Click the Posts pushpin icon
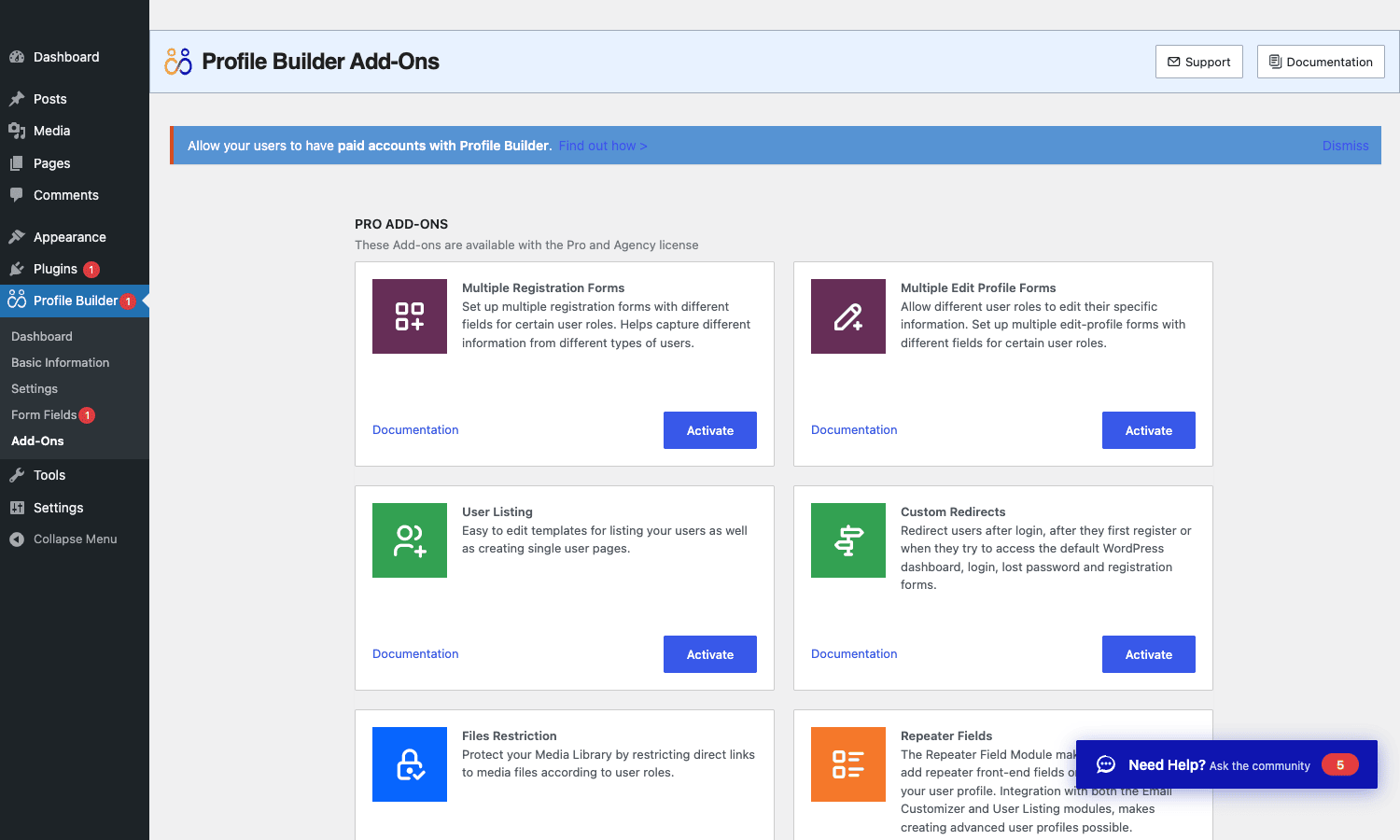Viewport: 1400px width, 840px height. pyautogui.click(x=17, y=99)
